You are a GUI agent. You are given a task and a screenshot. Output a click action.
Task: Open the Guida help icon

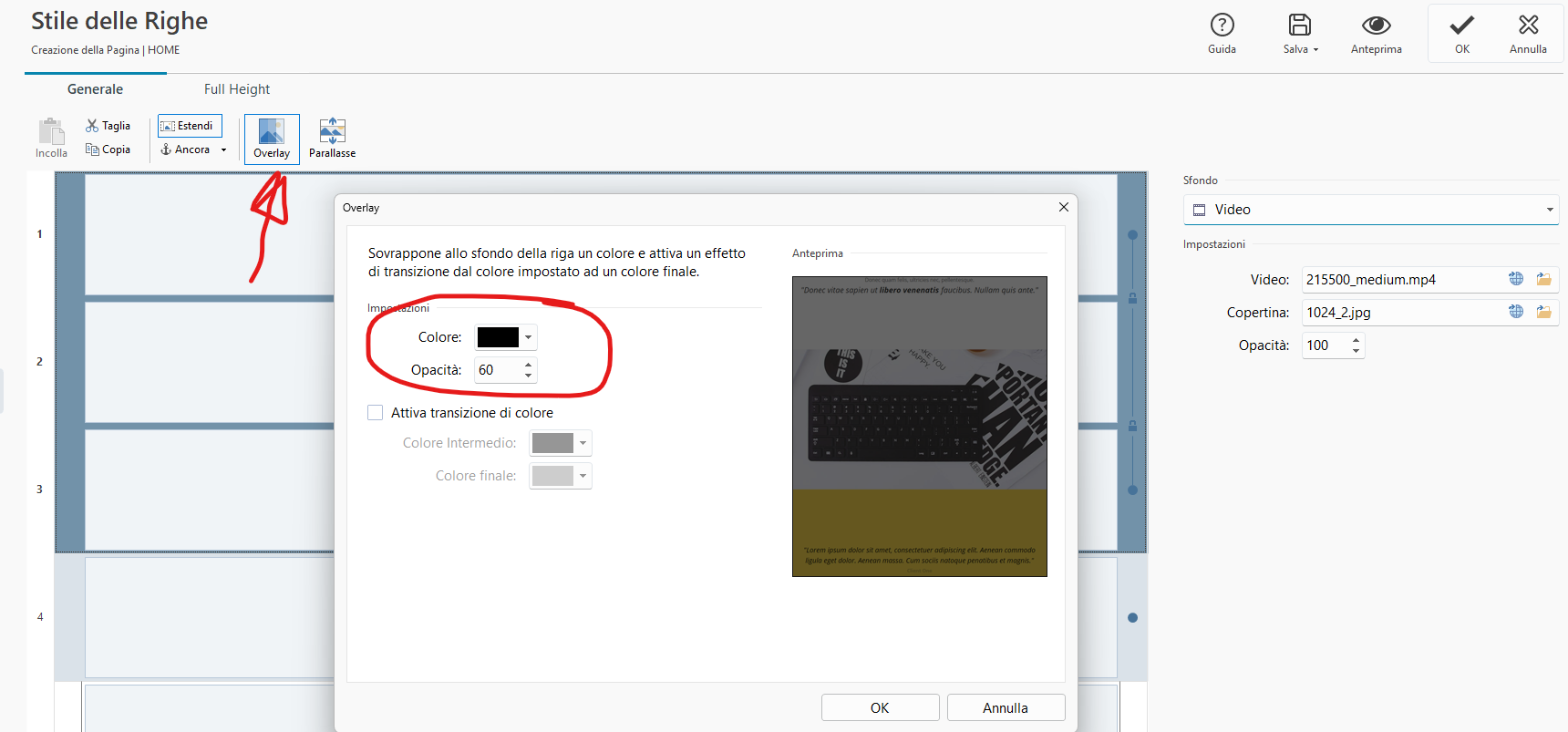pos(1222,26)
